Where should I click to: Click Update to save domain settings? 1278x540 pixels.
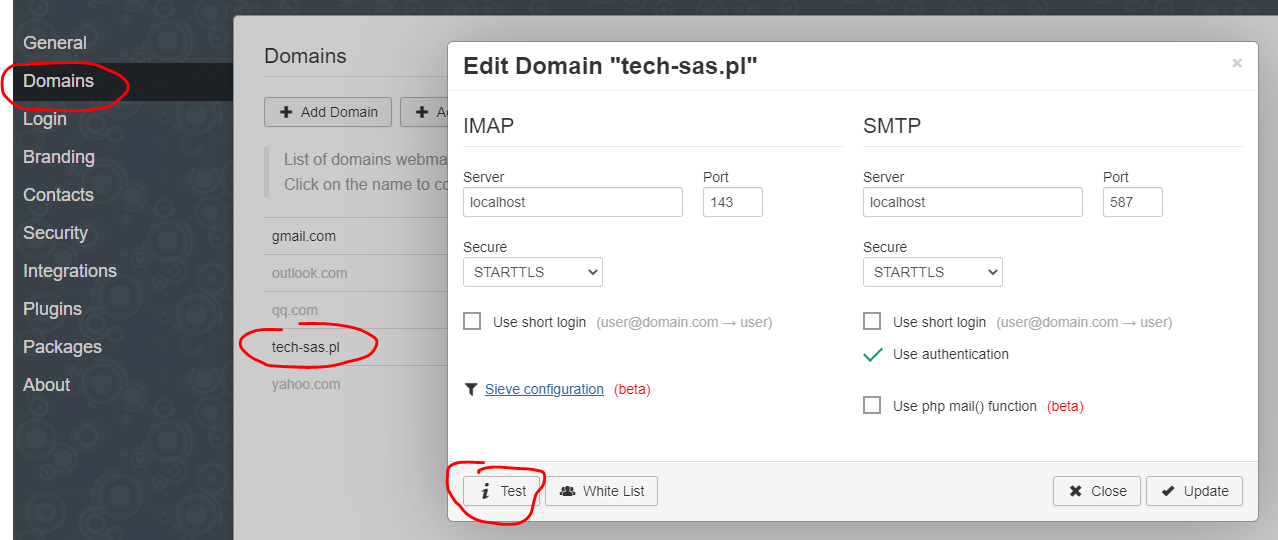[1195, 491]
